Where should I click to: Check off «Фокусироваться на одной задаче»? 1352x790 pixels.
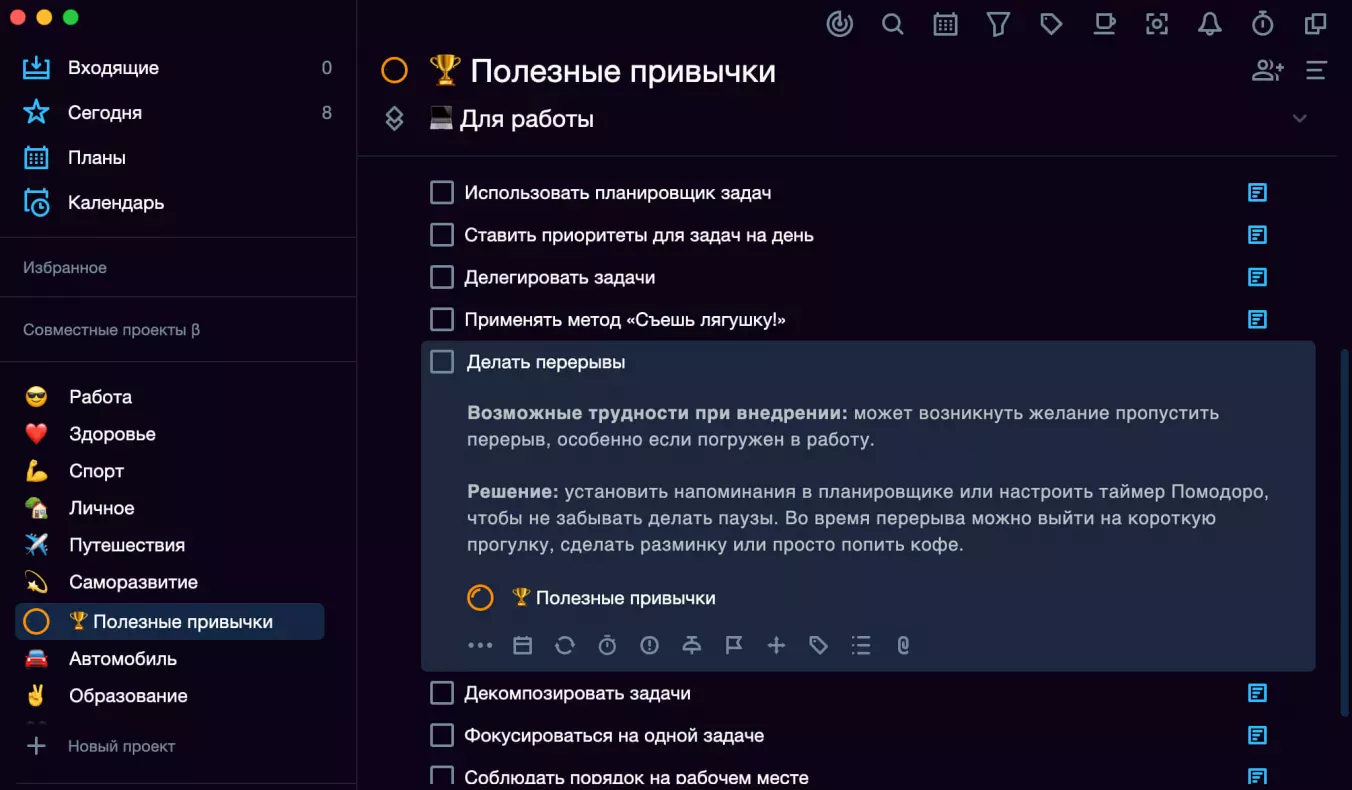click(442, 735)
